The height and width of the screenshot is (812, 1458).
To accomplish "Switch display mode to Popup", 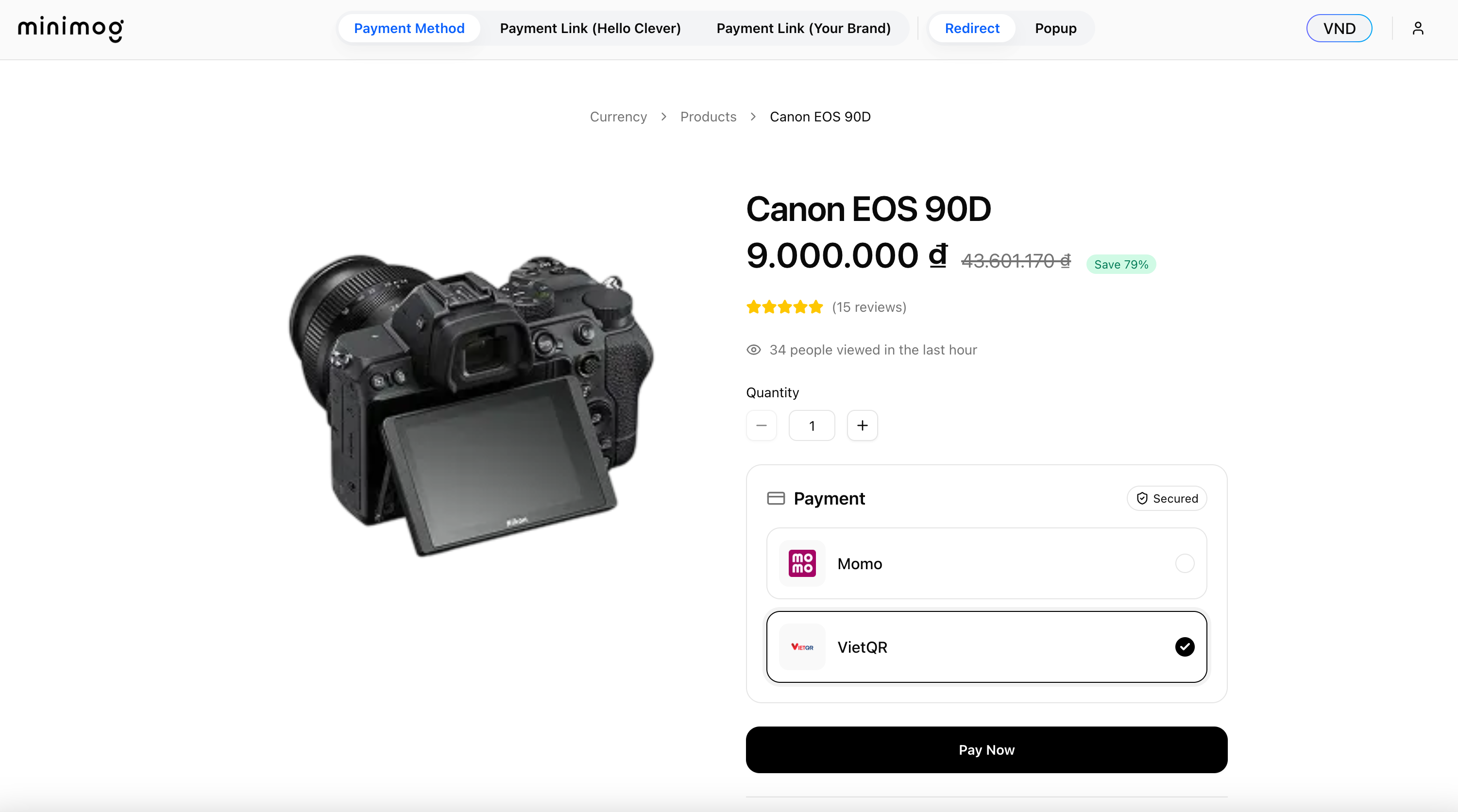I will point(1055,28).
